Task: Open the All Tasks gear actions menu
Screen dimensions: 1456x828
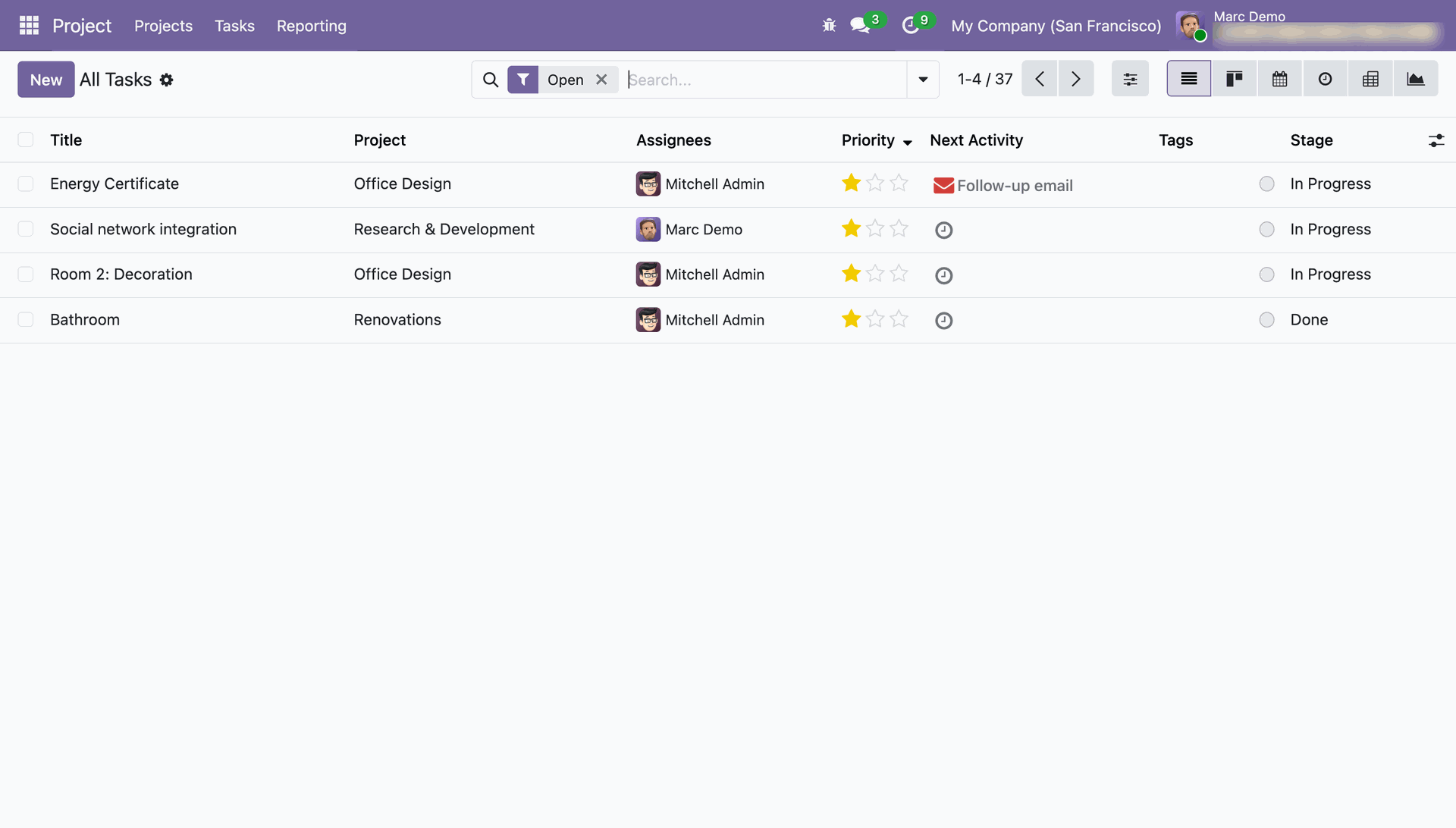Action: [167, 80]
